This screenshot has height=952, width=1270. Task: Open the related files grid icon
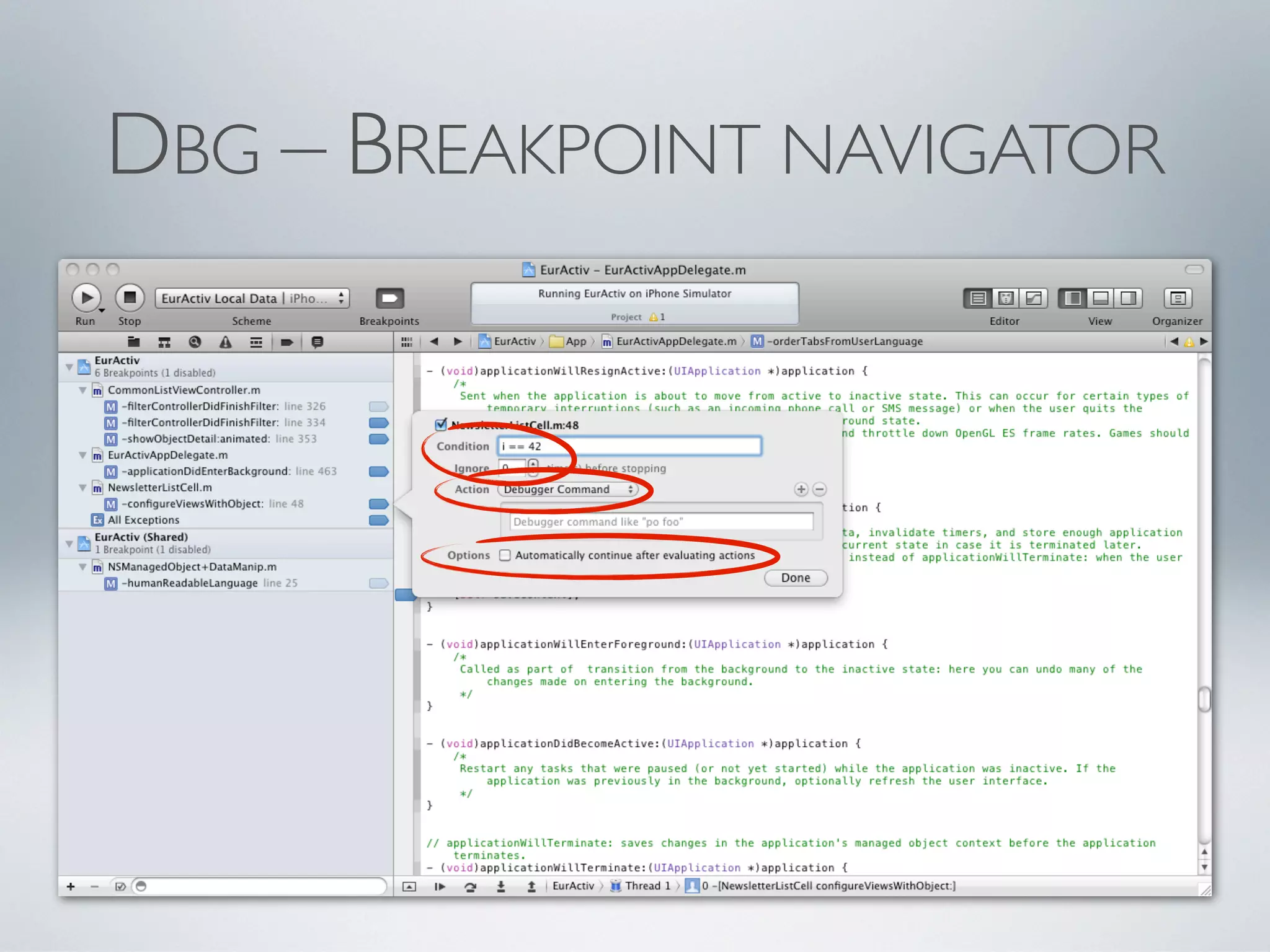(x=407, y=342)
